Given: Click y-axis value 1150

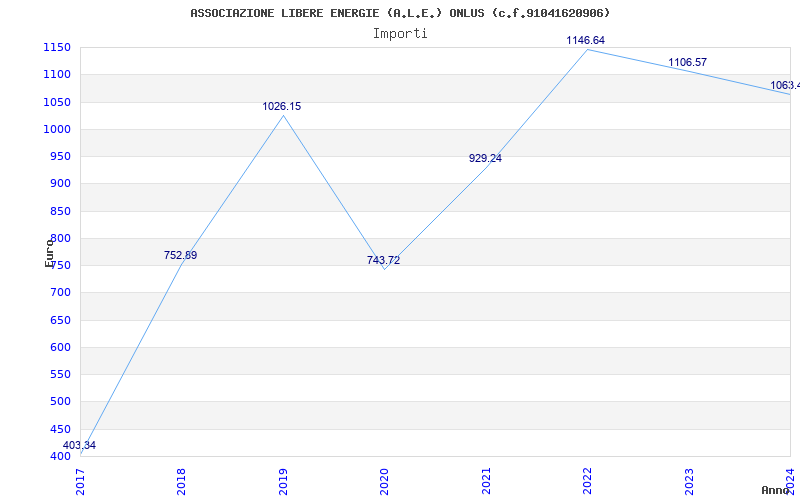Looking at the screenshot, I should (57, 48).
